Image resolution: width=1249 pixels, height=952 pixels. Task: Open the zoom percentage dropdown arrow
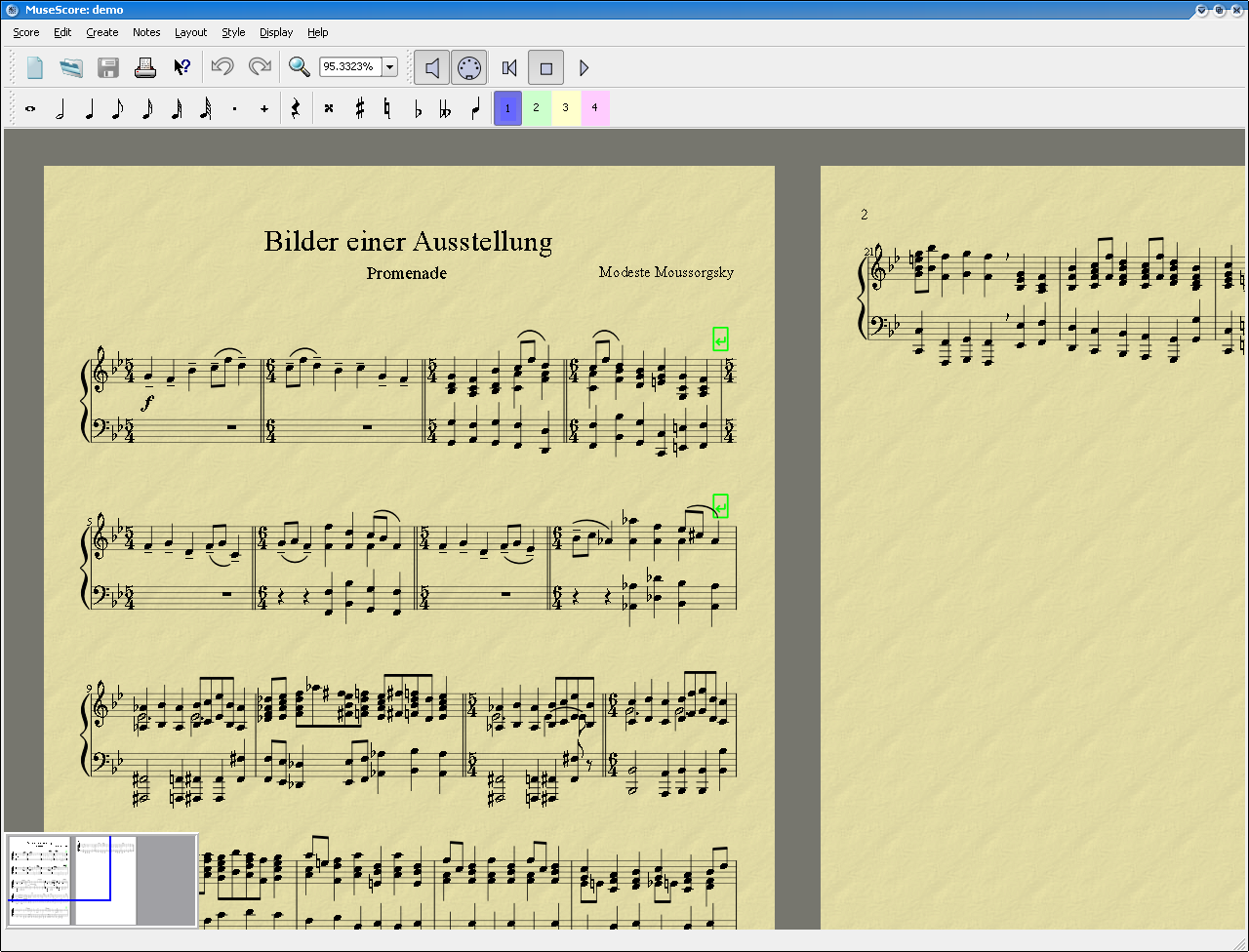(390, 67)
